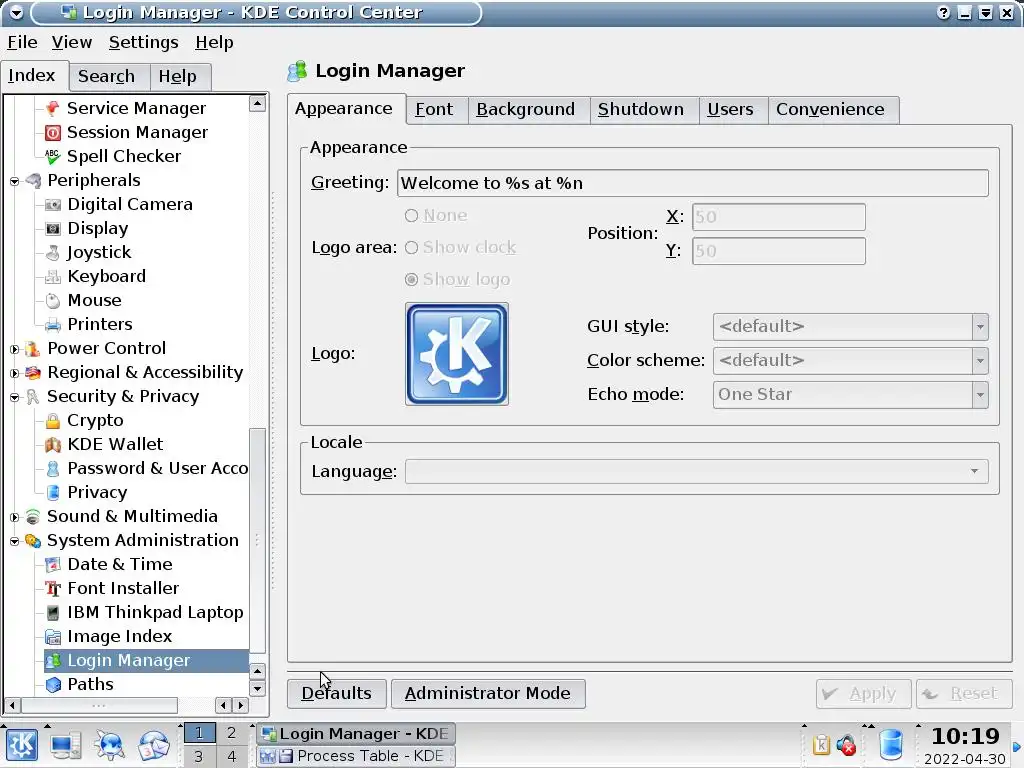
Task: Select the Show clock radio button
Action: point(411,248)
